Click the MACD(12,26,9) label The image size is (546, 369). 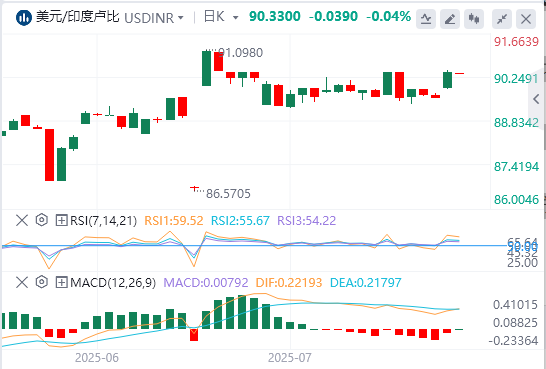coord(113,283)
